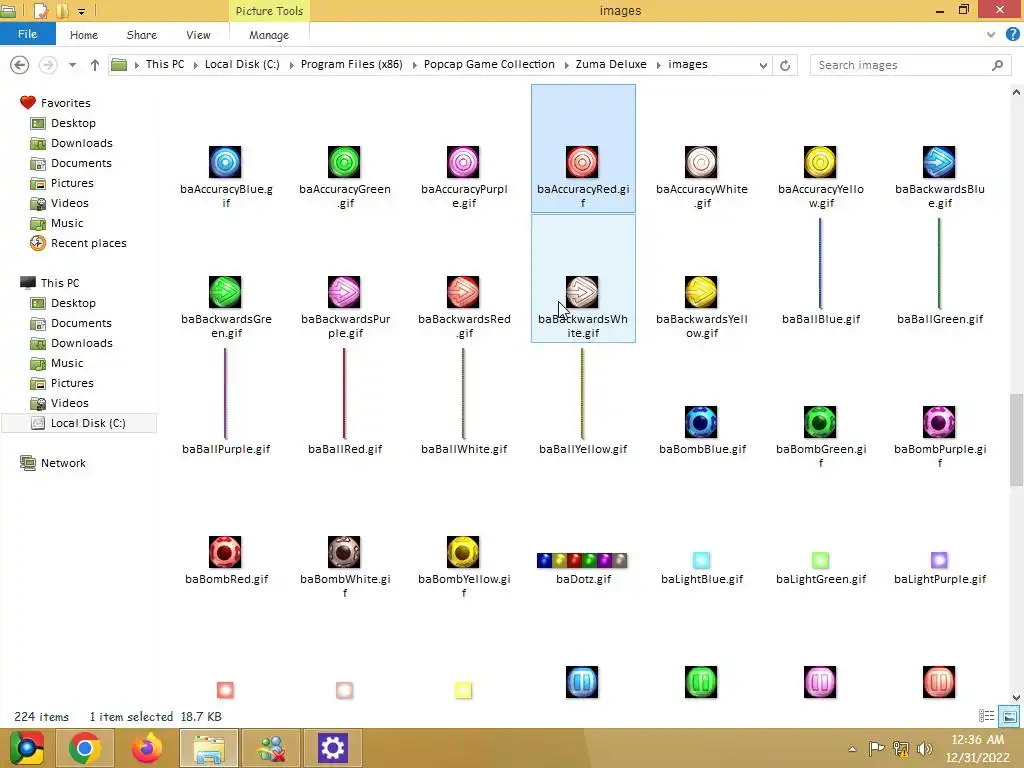This screenshot has height=768, width=1024.
Task: Open the Share ribbon tab
Action: 142,35
